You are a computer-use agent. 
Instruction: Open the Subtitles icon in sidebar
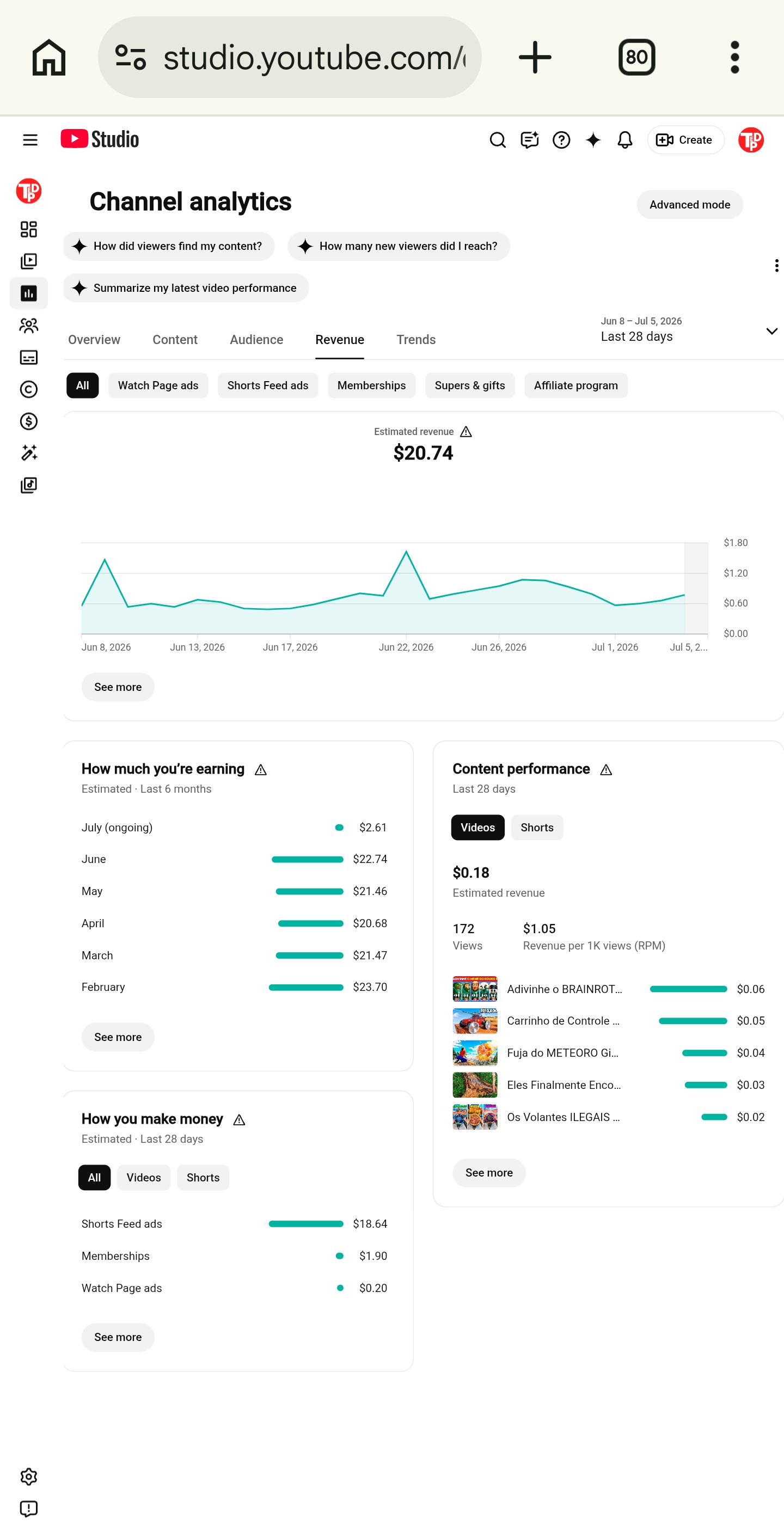pos(28,358)
